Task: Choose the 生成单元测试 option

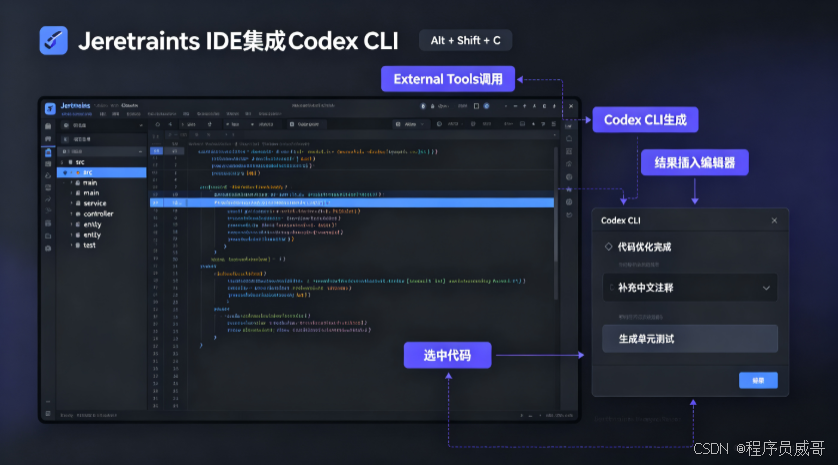Action: click(x=690, y=339)
